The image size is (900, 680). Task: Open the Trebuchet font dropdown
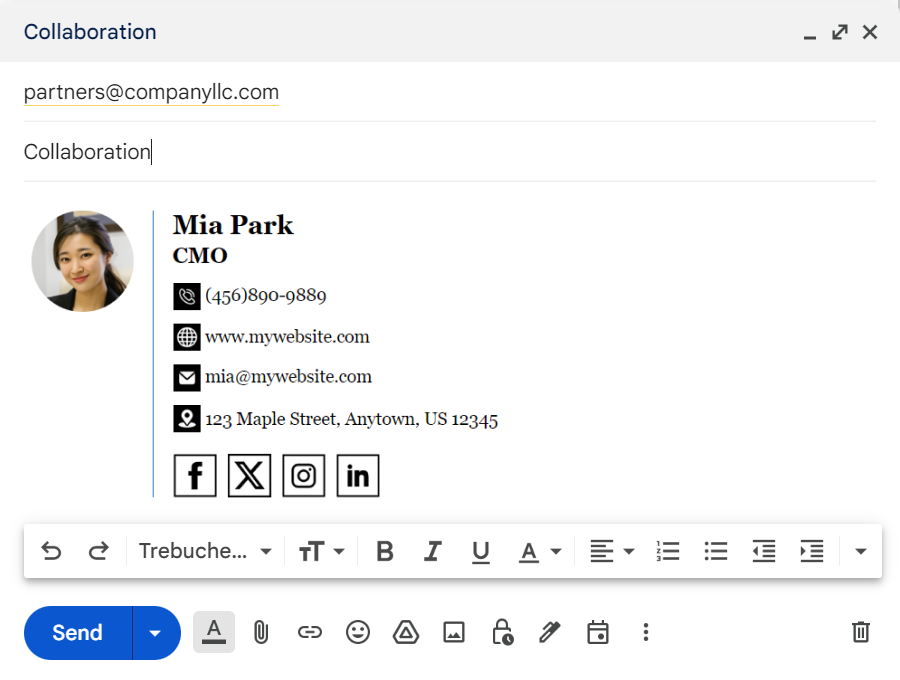pyautogui.click(x=205, y=551)
